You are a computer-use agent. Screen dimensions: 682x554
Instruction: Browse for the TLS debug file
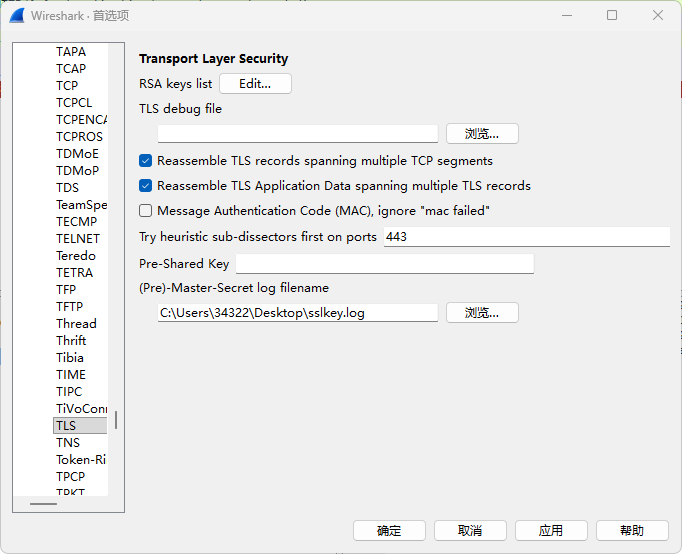pyautogui.click(x=482, y=133)
